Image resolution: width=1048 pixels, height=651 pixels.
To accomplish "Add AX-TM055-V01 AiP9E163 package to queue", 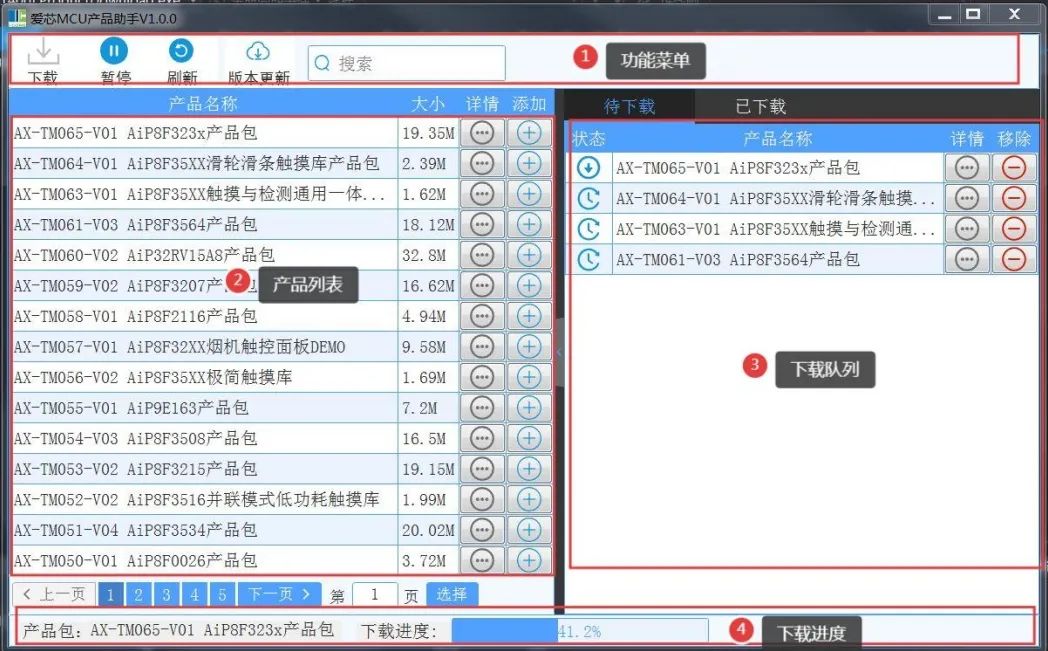I will tap(529, 408).
